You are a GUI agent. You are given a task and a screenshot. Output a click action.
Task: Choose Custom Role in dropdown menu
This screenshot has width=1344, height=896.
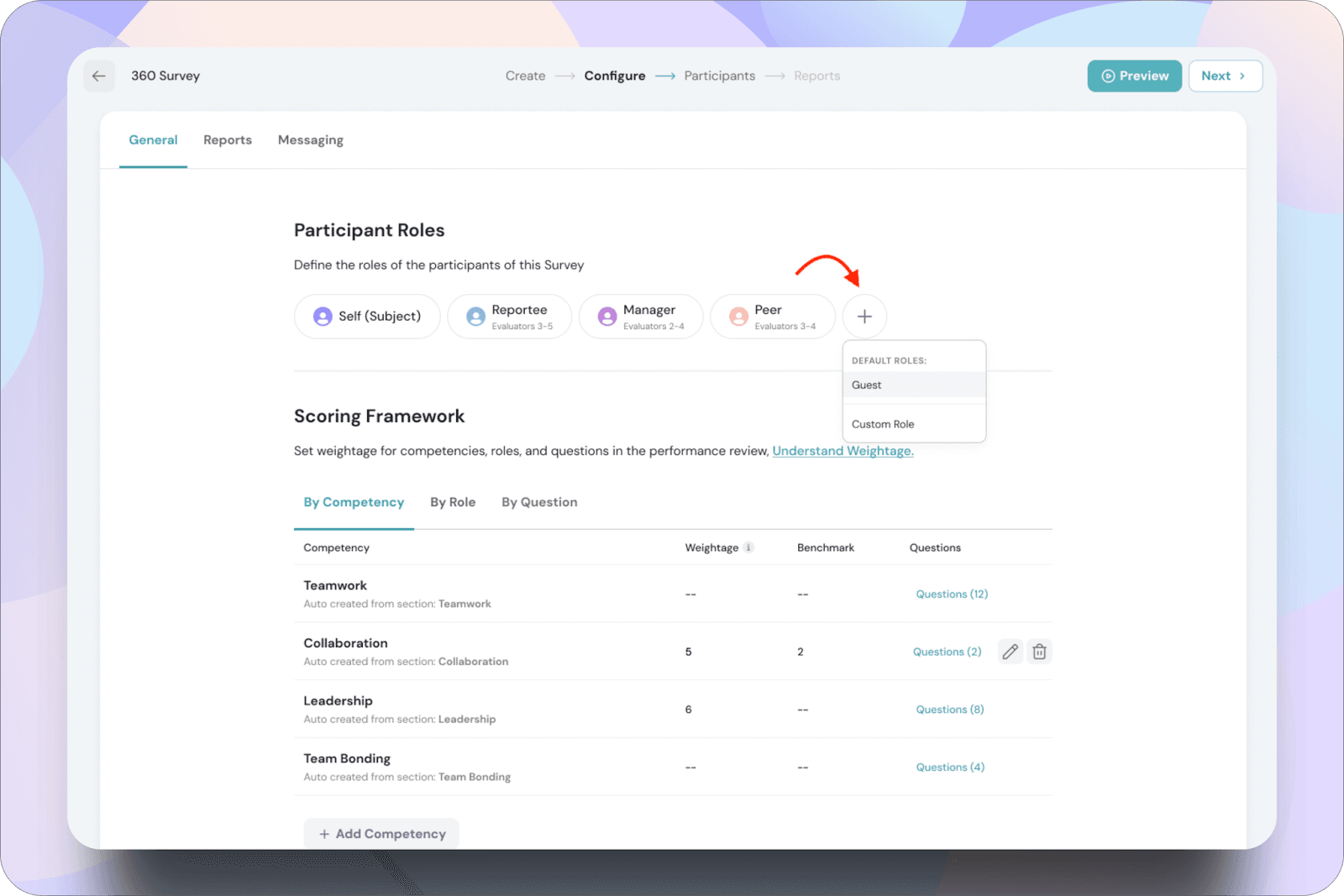coord(883,424)
